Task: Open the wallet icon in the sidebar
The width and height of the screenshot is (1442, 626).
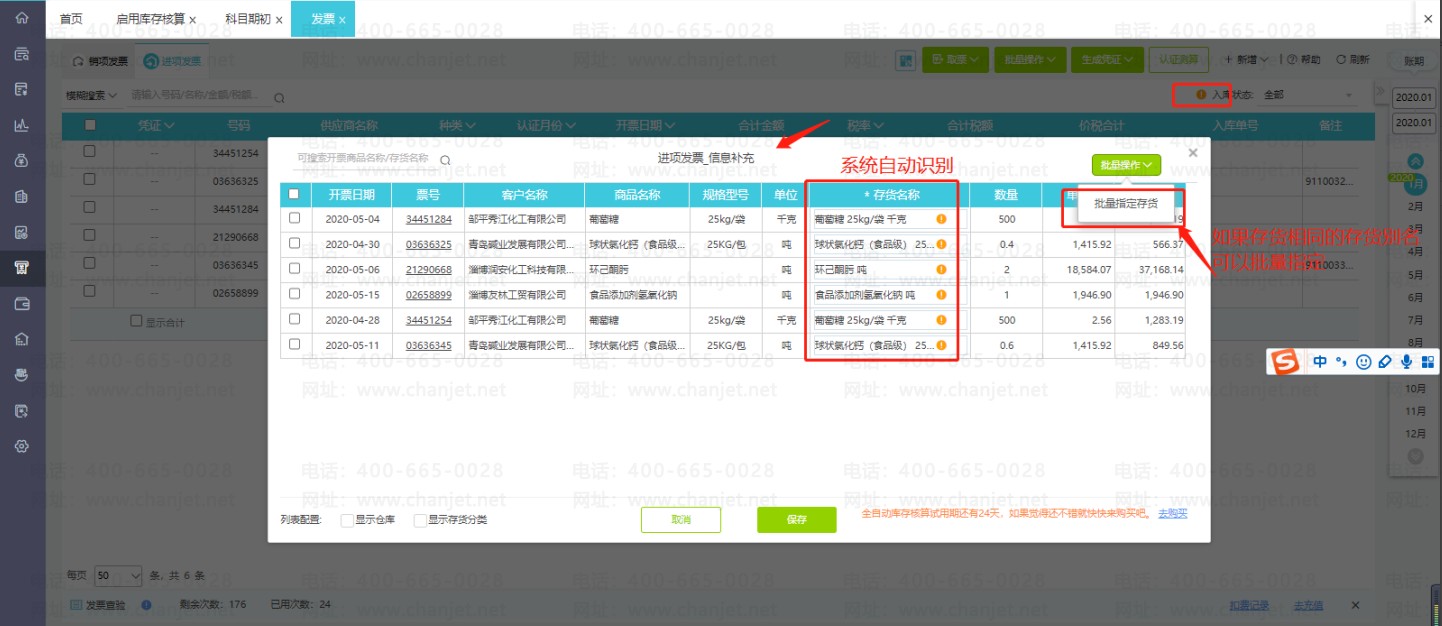Action: [21, 303]
